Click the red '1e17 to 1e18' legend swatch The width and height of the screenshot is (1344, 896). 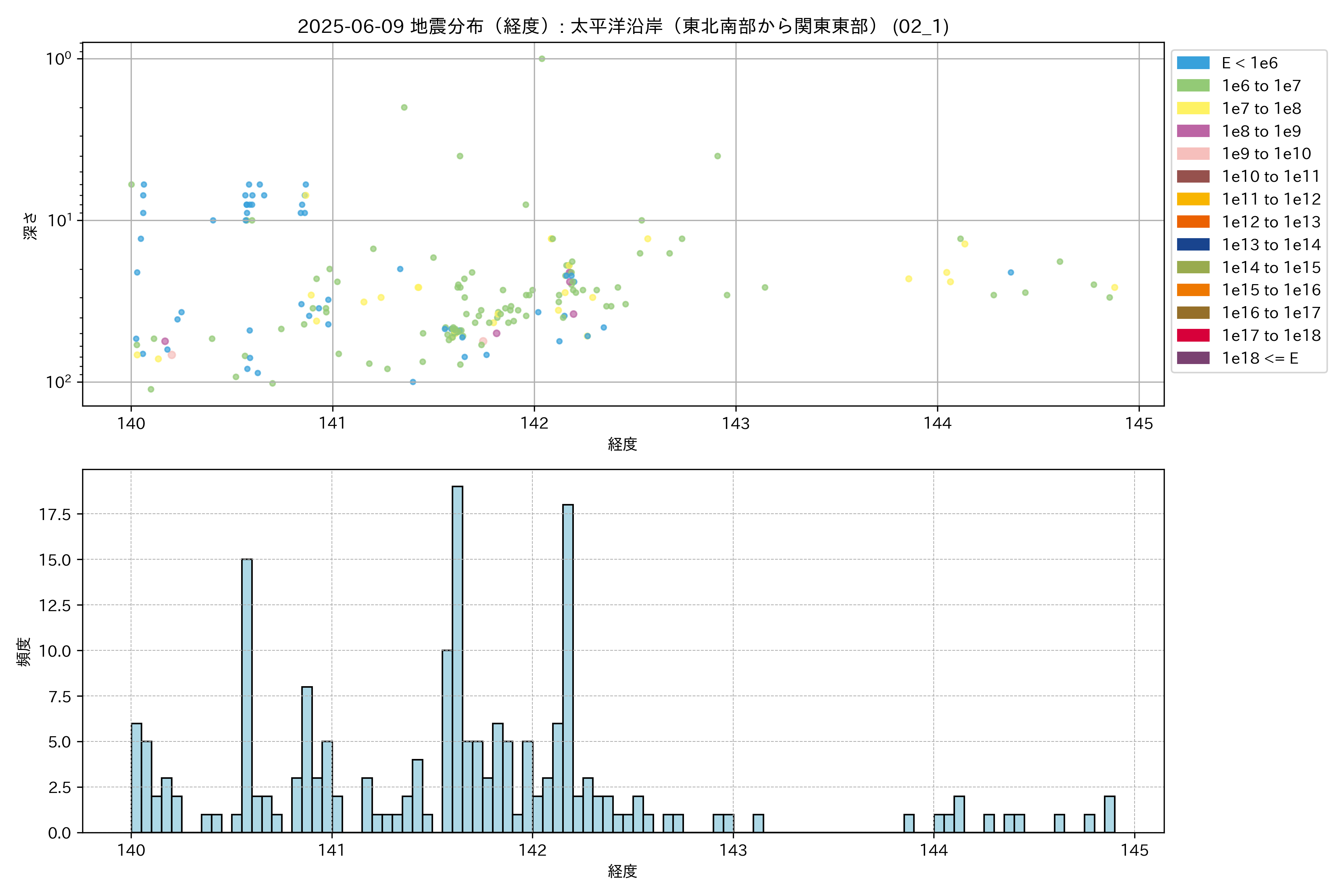pos(1192,335)
